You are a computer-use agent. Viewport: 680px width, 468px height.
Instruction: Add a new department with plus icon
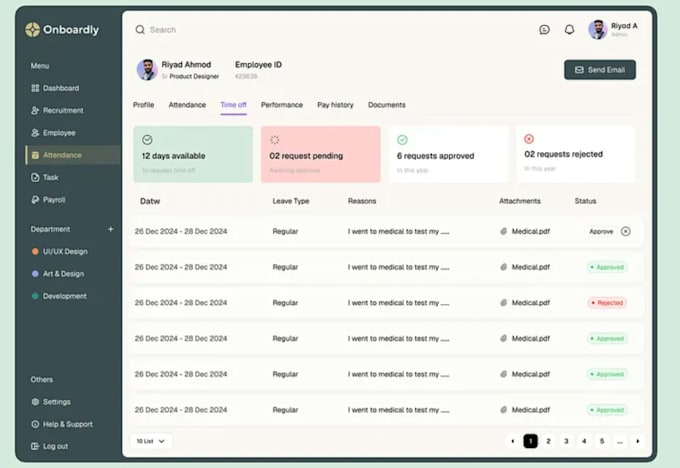point(111,229)
